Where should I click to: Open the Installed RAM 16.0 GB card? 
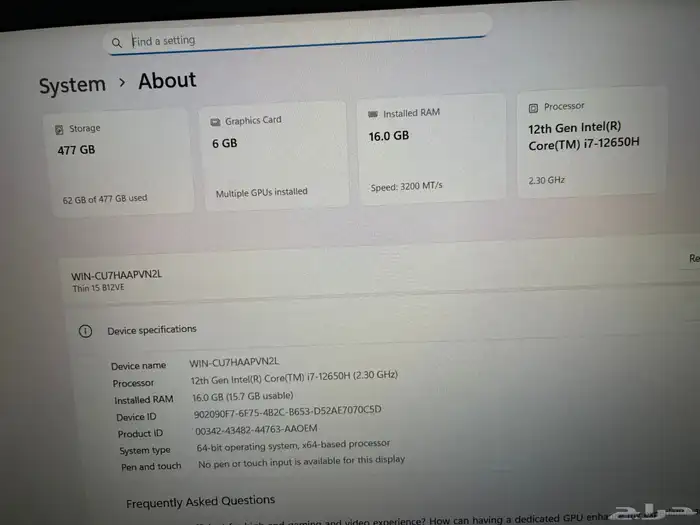(431, 150)
